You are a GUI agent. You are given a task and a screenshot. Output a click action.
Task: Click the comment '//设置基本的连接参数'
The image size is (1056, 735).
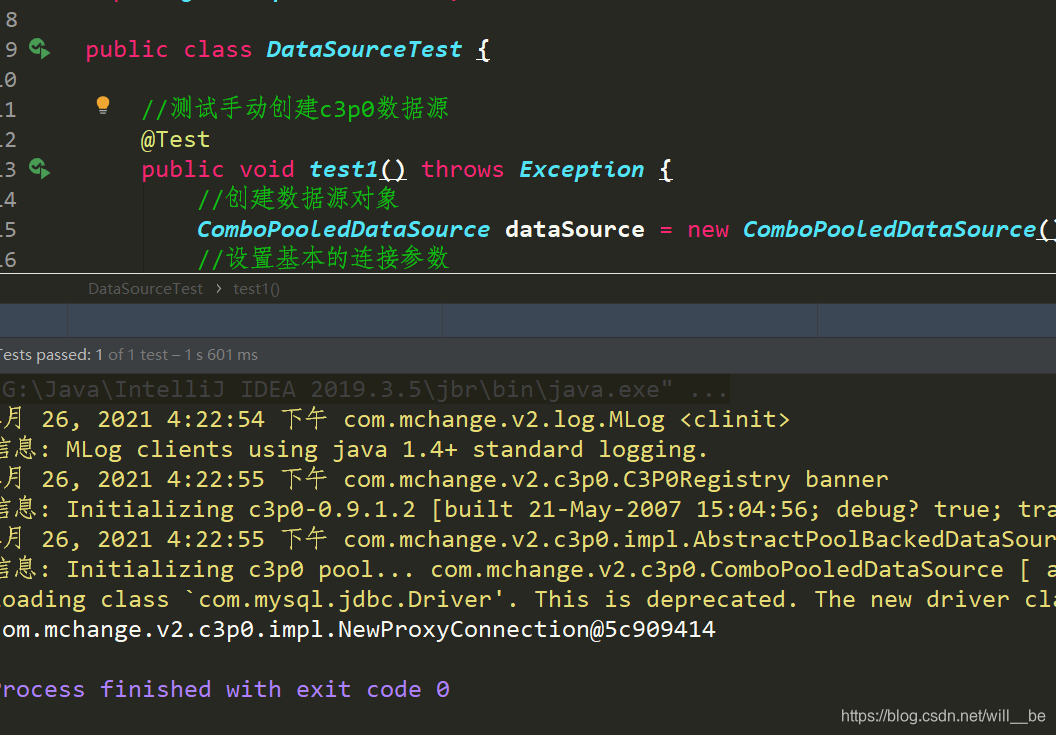pyautogui.click(x=323, y=259)
